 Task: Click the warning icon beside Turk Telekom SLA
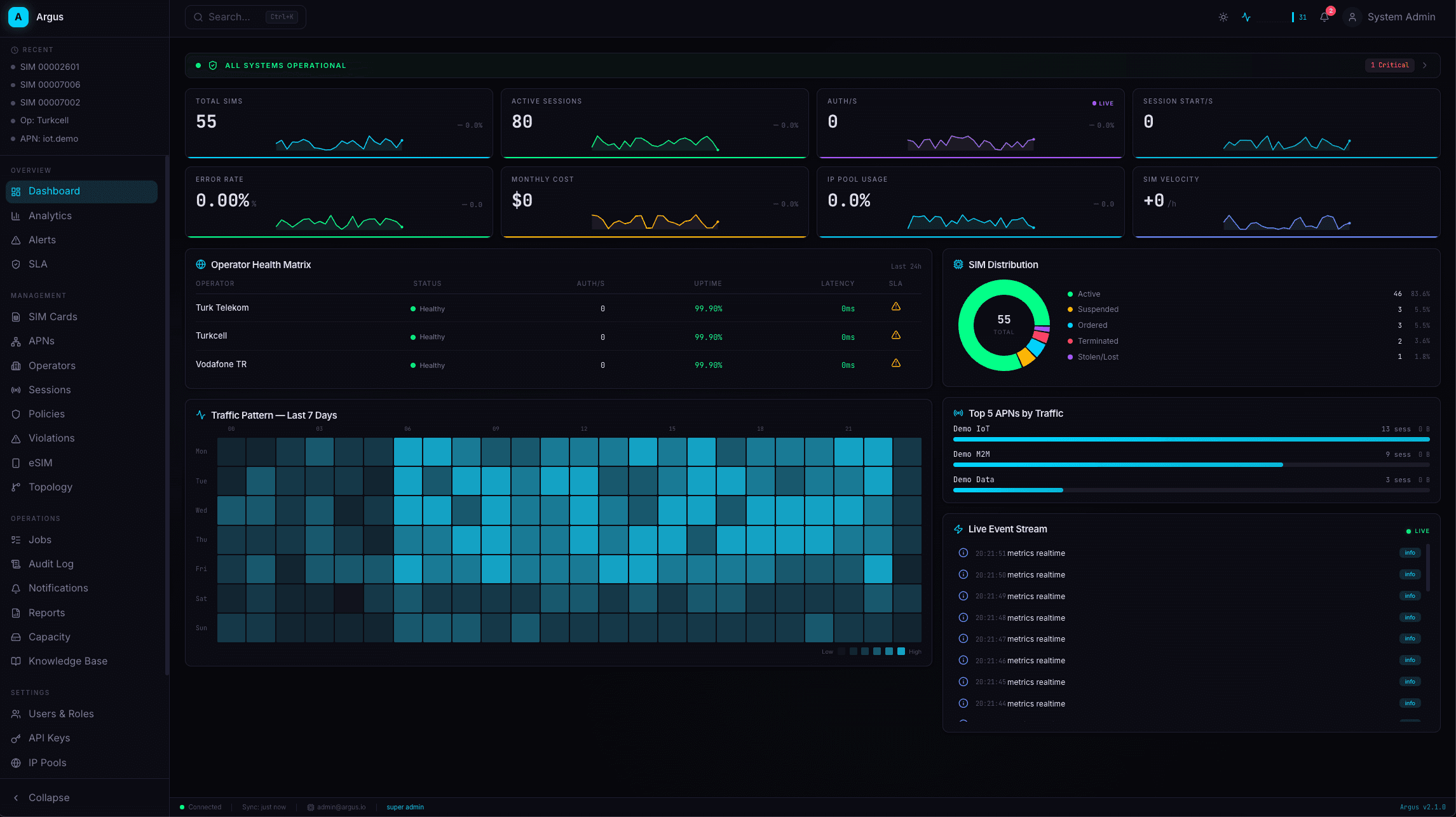click(x=896, y=306)
